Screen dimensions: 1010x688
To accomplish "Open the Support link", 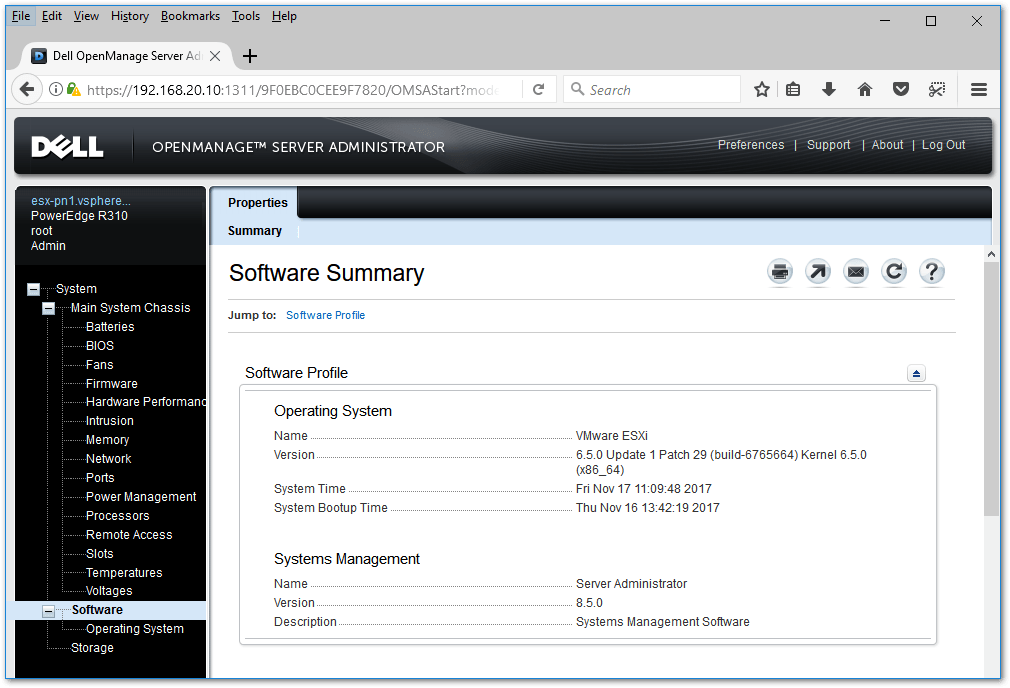I will (828, 145).
